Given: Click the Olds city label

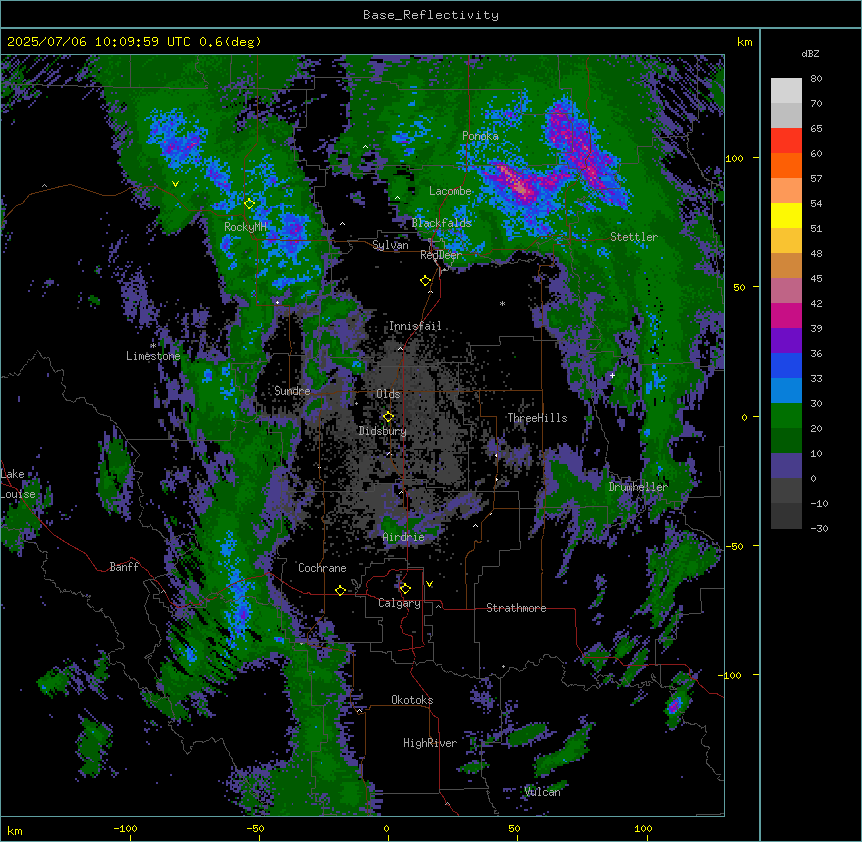Looking at the screenshot, I should pyautogui.click(x=388, y=394).
